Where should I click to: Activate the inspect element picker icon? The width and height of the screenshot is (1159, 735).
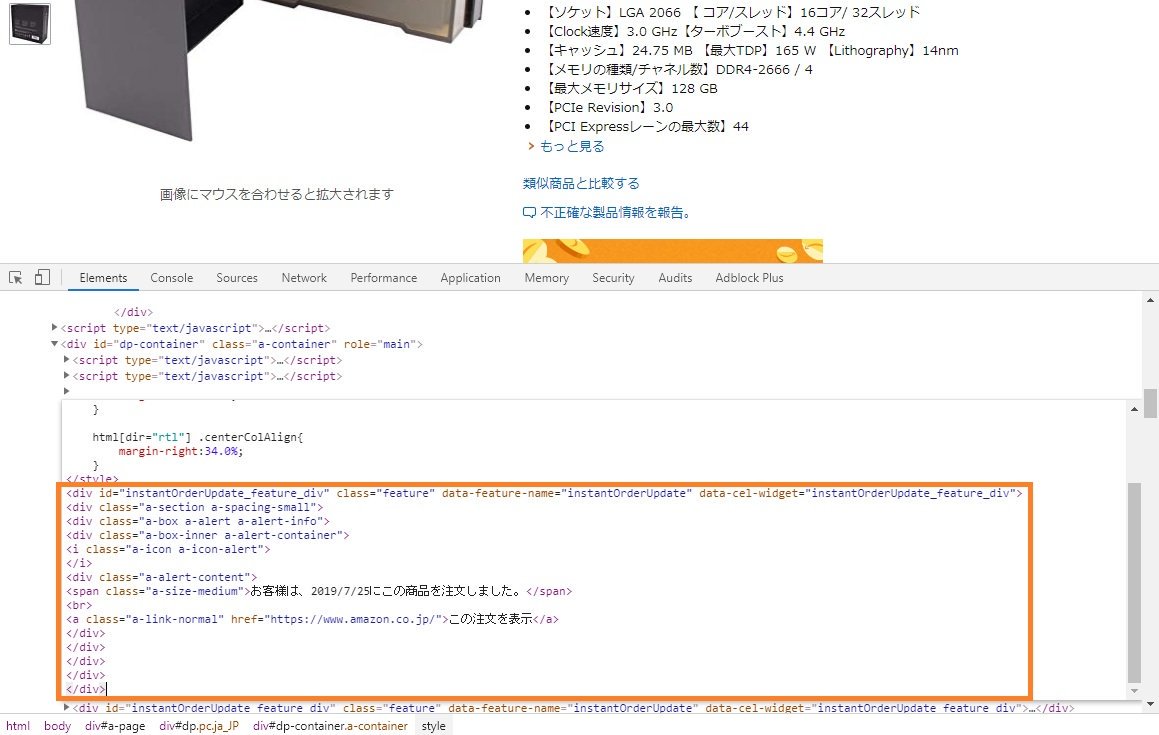[x=16, y=277]
